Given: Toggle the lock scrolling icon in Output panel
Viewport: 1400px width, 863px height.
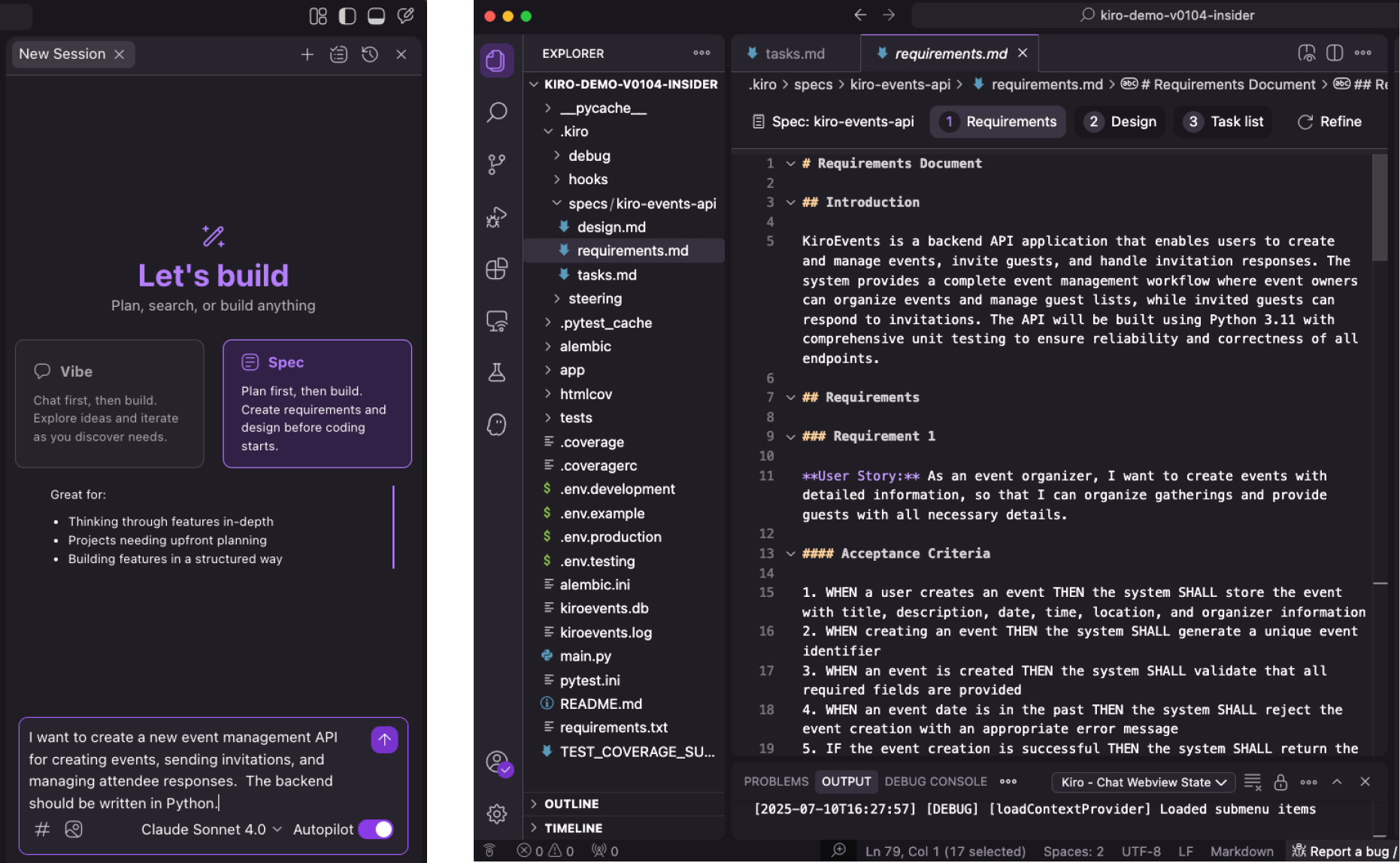Looking at the screenshot, I should tap(1280, 783).
